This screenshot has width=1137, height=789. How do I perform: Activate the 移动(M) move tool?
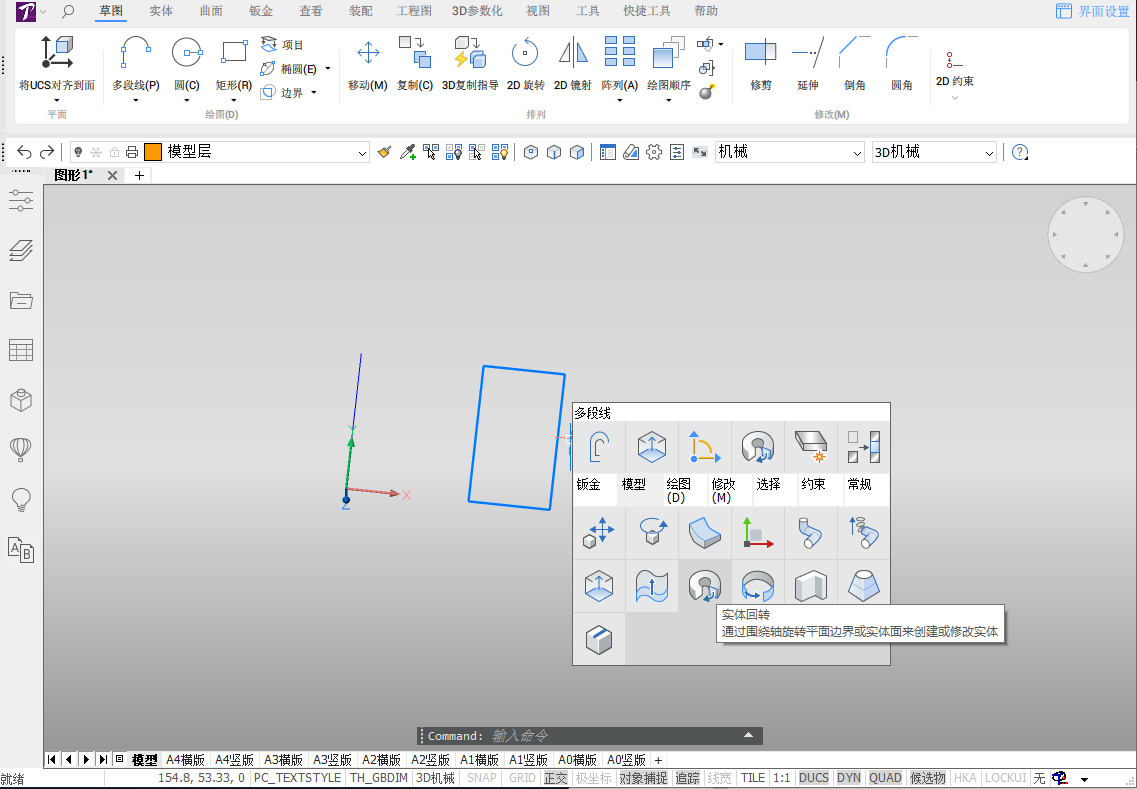point(368,53)
